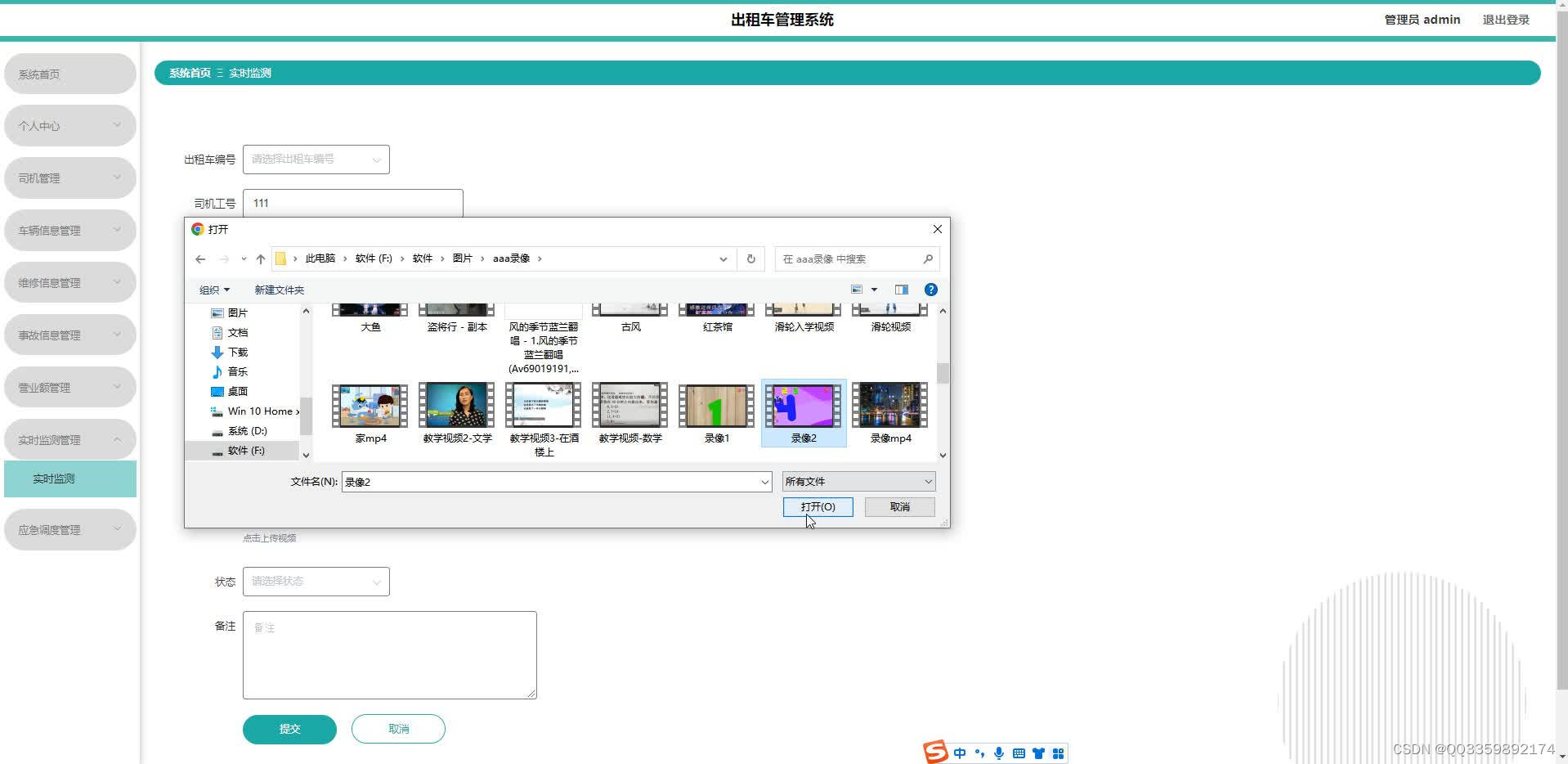Click the 备注 textarea
1568x764 pixels.
click(x=389, y=654)
